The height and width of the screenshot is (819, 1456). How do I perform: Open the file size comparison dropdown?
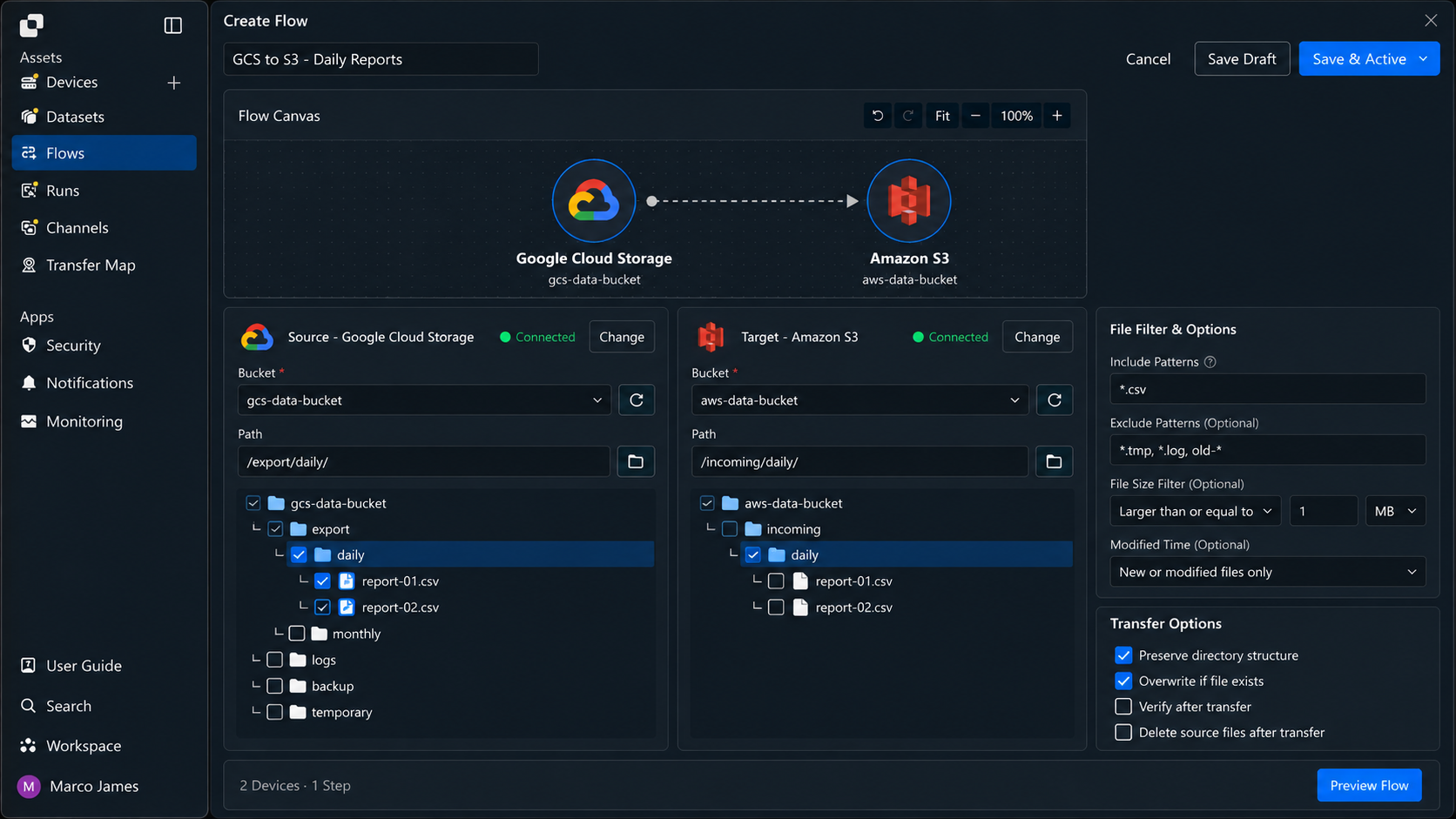1196,511
